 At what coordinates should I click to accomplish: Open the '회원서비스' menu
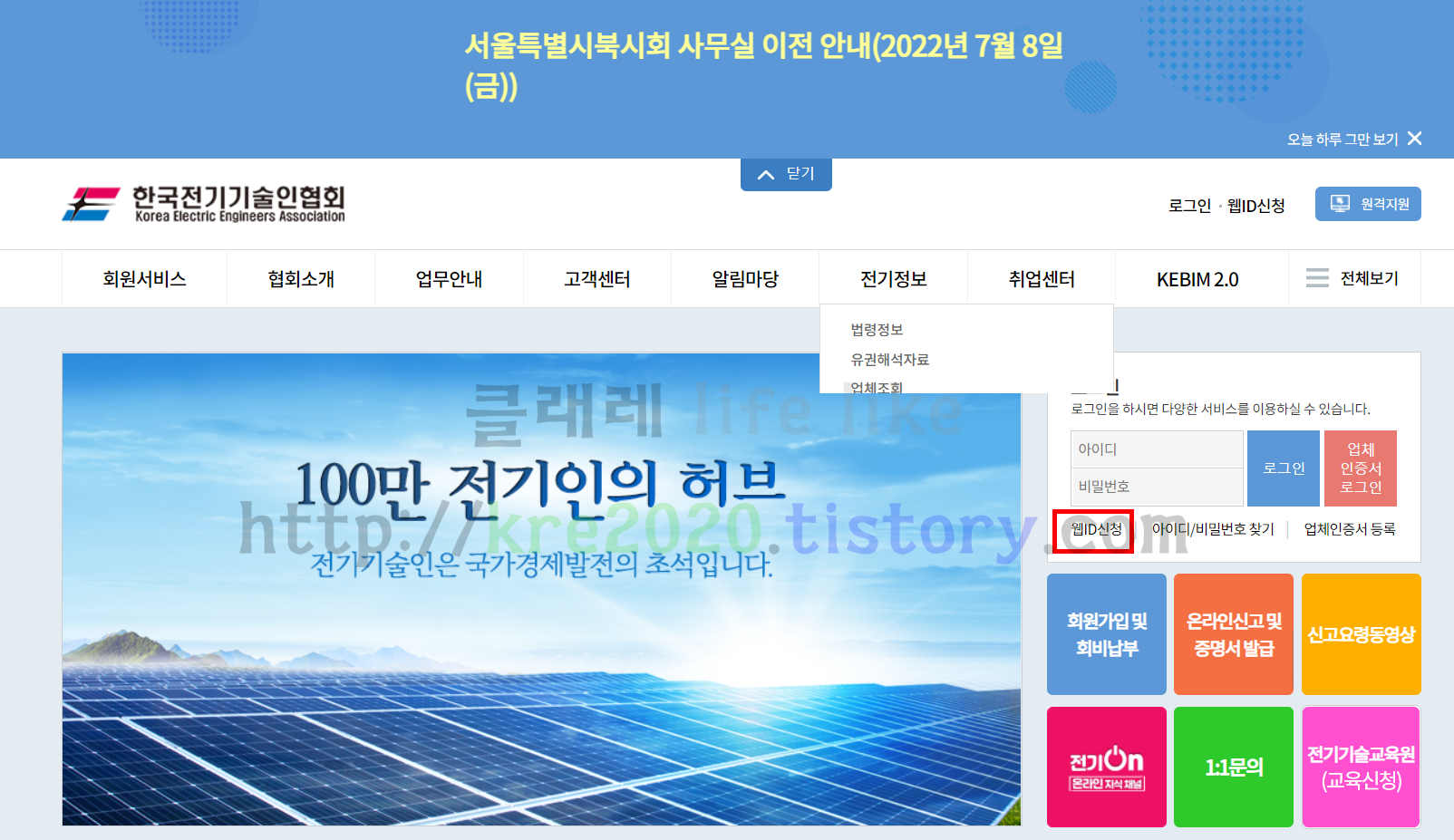point(144,279)
